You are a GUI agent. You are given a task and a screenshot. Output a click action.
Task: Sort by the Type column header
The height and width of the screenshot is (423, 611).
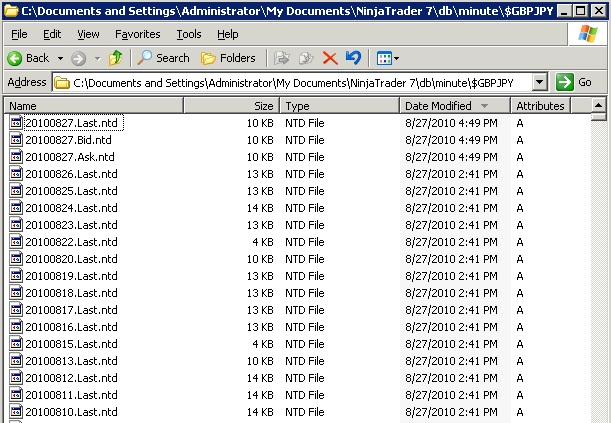339,106
